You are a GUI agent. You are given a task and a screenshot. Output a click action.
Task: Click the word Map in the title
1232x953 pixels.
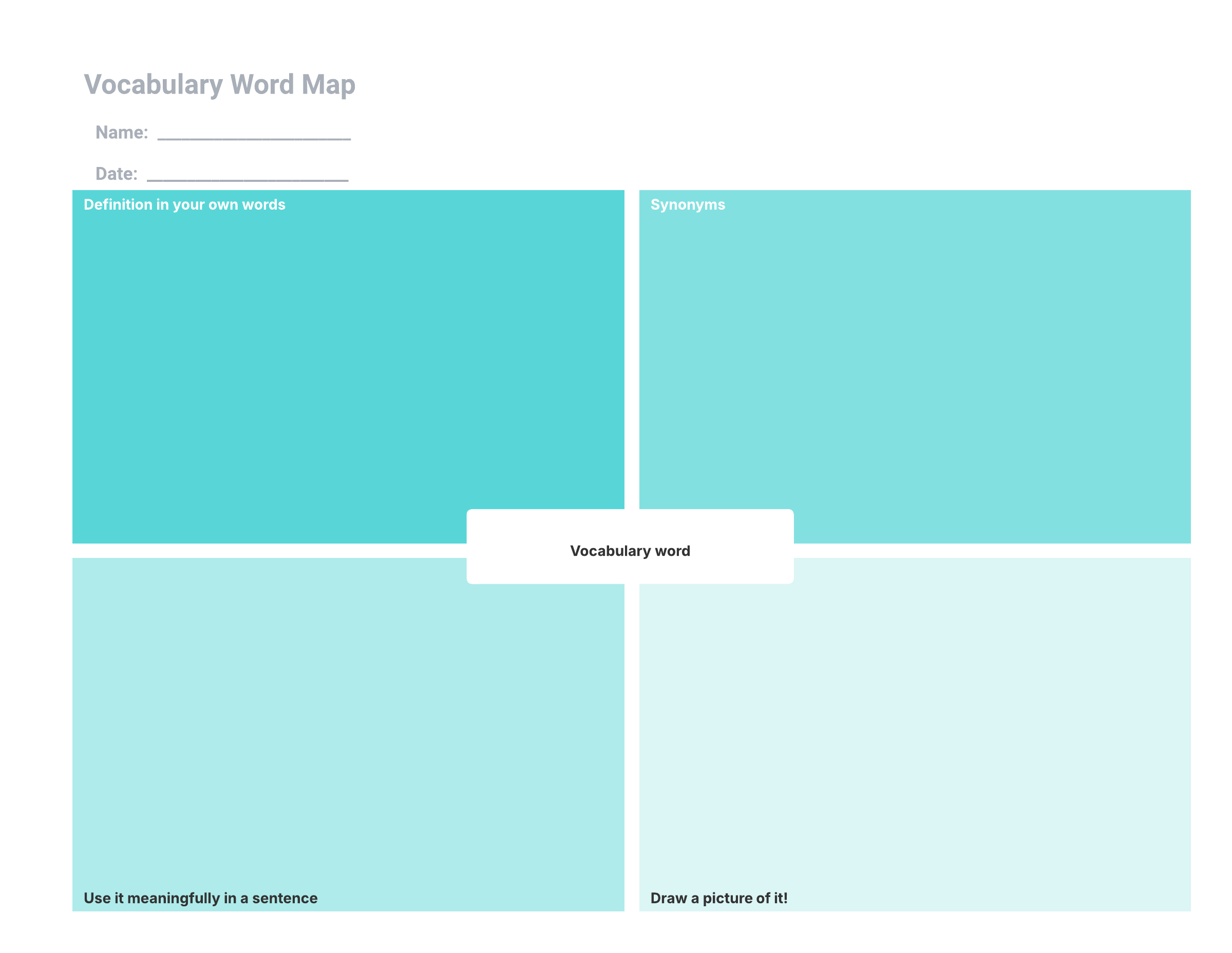pyautogui.click(x=328, y=85)
